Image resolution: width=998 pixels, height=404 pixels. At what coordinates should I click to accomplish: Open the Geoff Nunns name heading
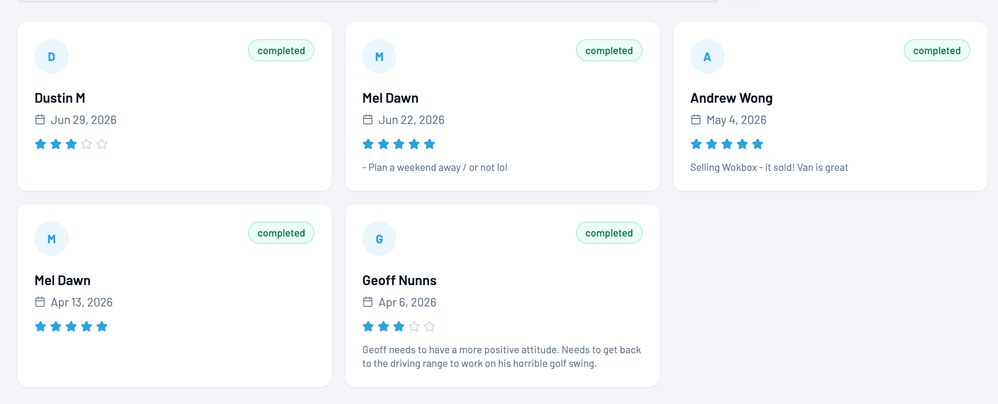tap(399, 281)
